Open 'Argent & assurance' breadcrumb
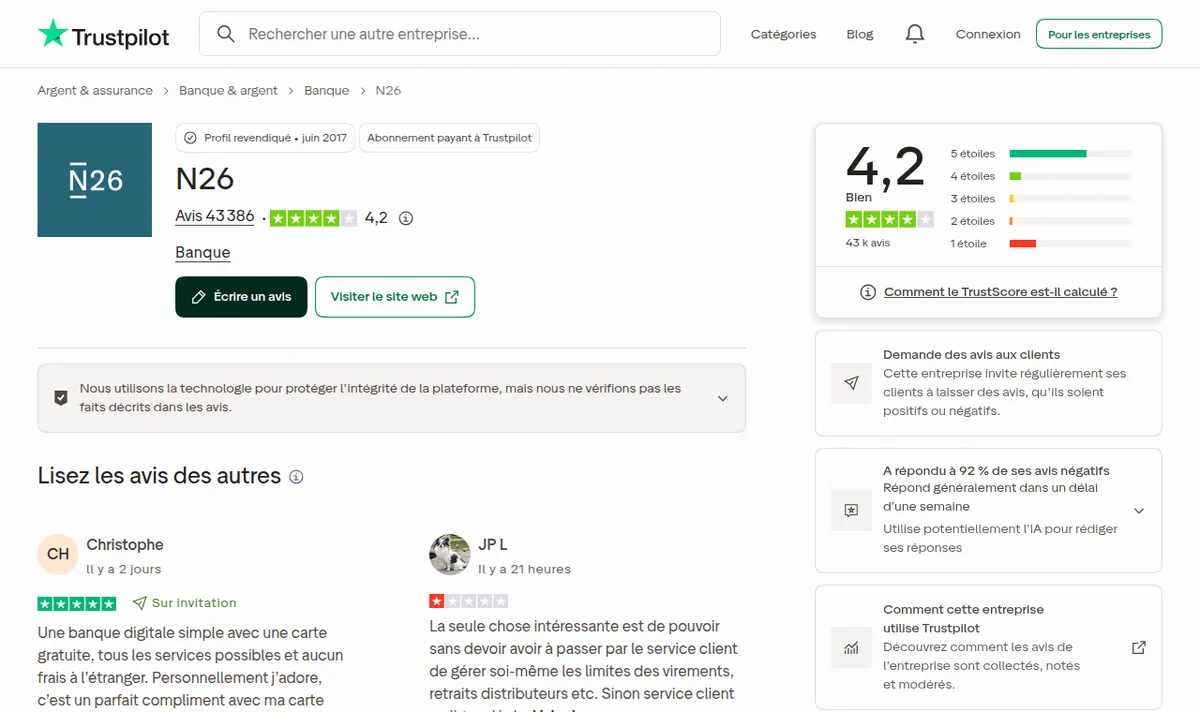The height and width of the screenshot is (712, 1200). click(x=95, y=90)
